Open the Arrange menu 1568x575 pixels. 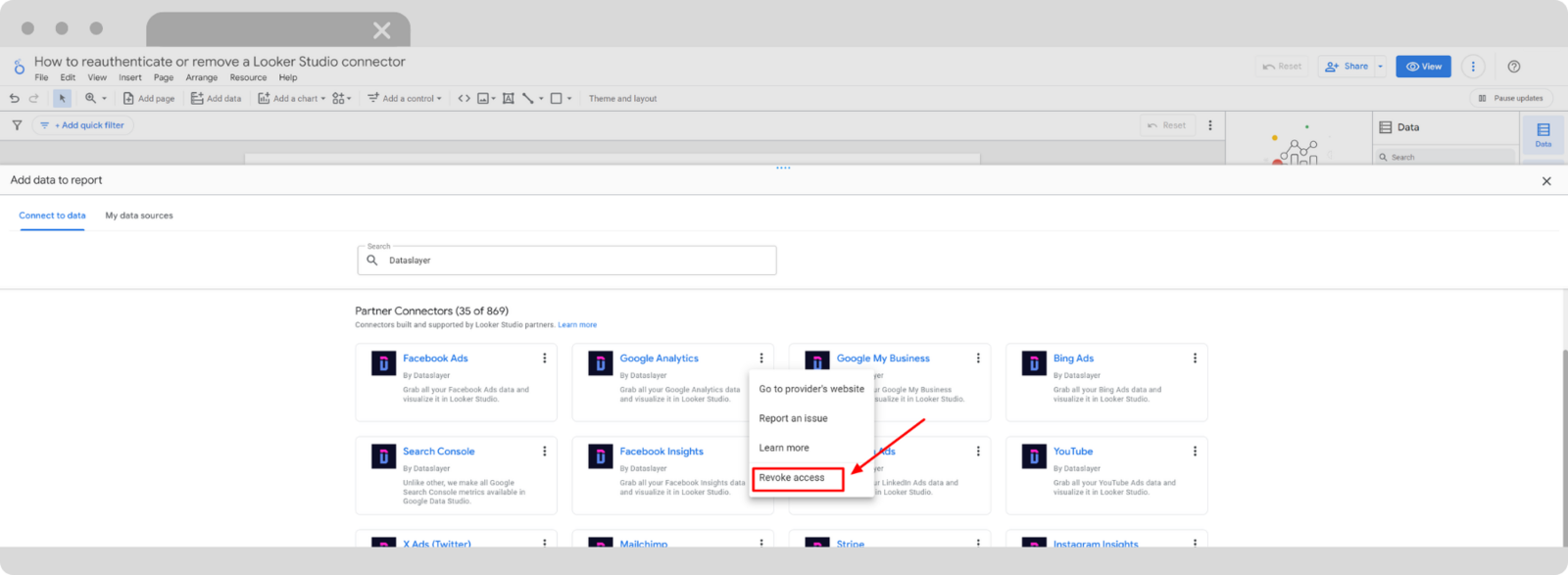pos(202,77)
